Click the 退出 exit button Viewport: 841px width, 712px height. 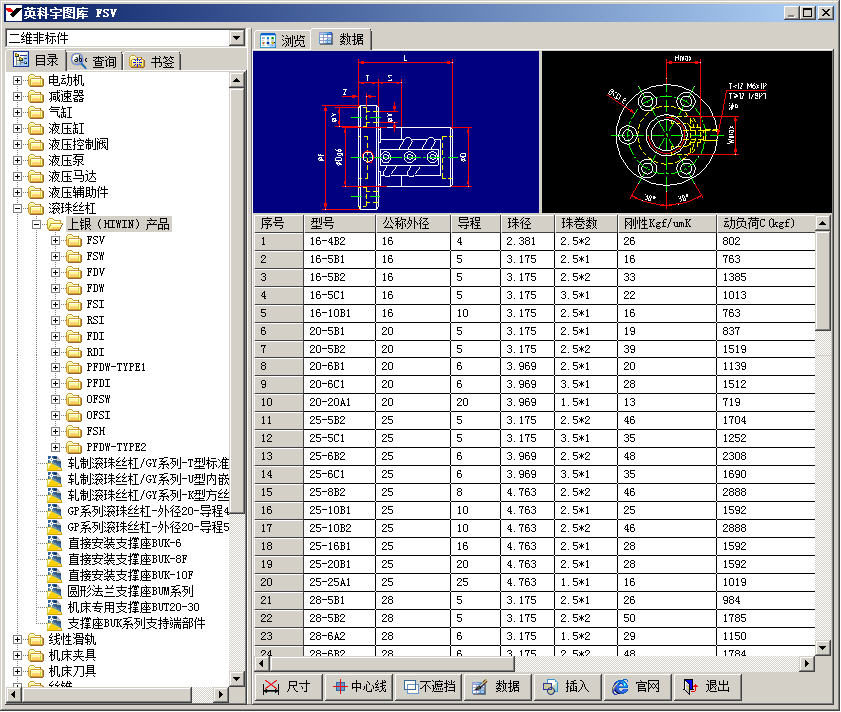(707, 687)
